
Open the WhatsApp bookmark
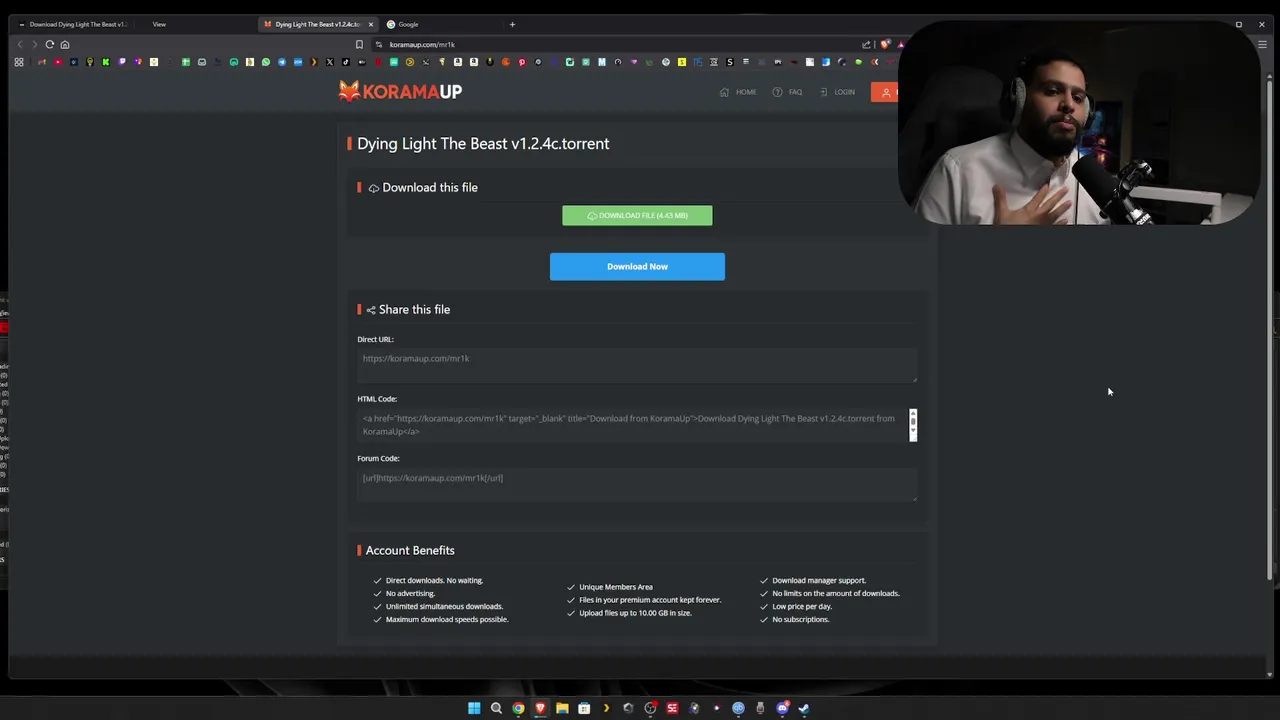266,62
